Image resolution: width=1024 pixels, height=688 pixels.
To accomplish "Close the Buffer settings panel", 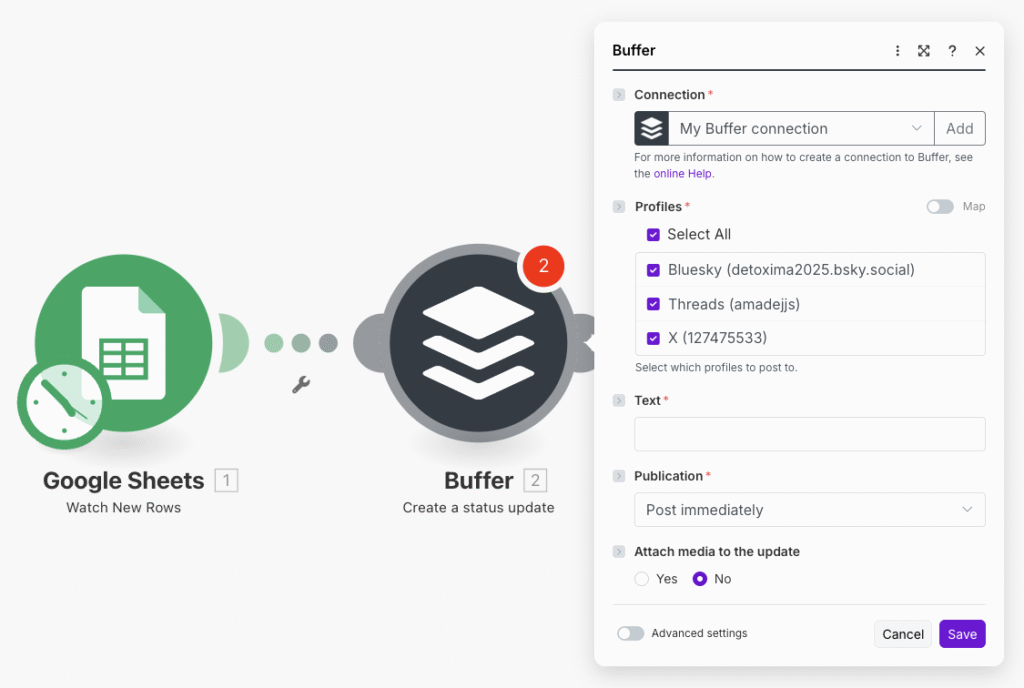I will tap(980, 51).
